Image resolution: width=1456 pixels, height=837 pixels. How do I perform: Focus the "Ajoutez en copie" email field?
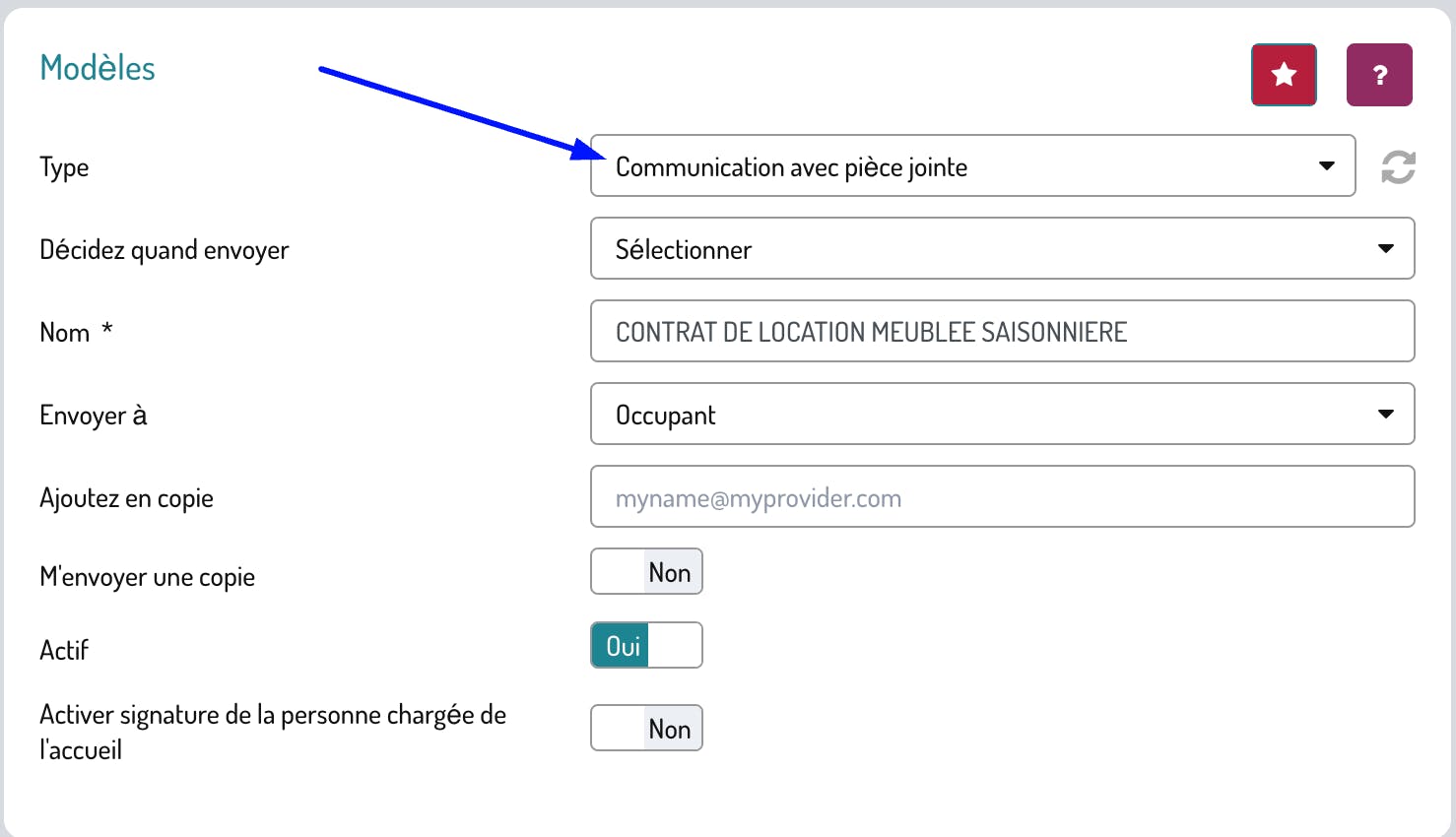click(1002, 497)
